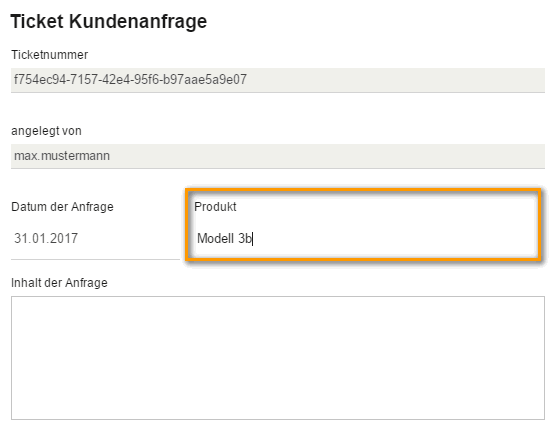Click the 'angelegt von' label
Image resolution: width=557 pixels, height=431 pixels.
[46, 131]
